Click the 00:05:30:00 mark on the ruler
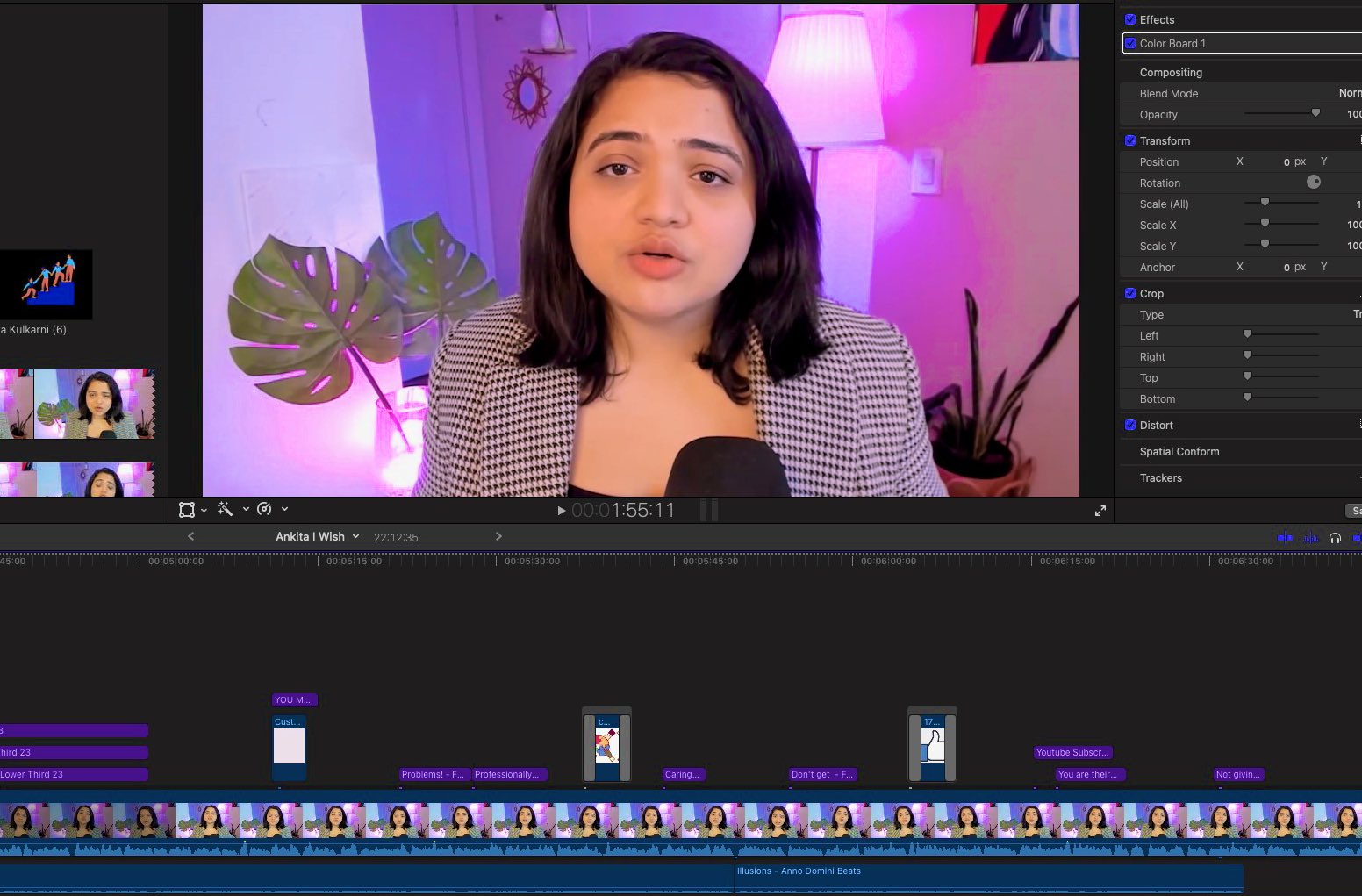This screenshot has height=896, width=1362. pyautogui.click(x=532, y=561)
